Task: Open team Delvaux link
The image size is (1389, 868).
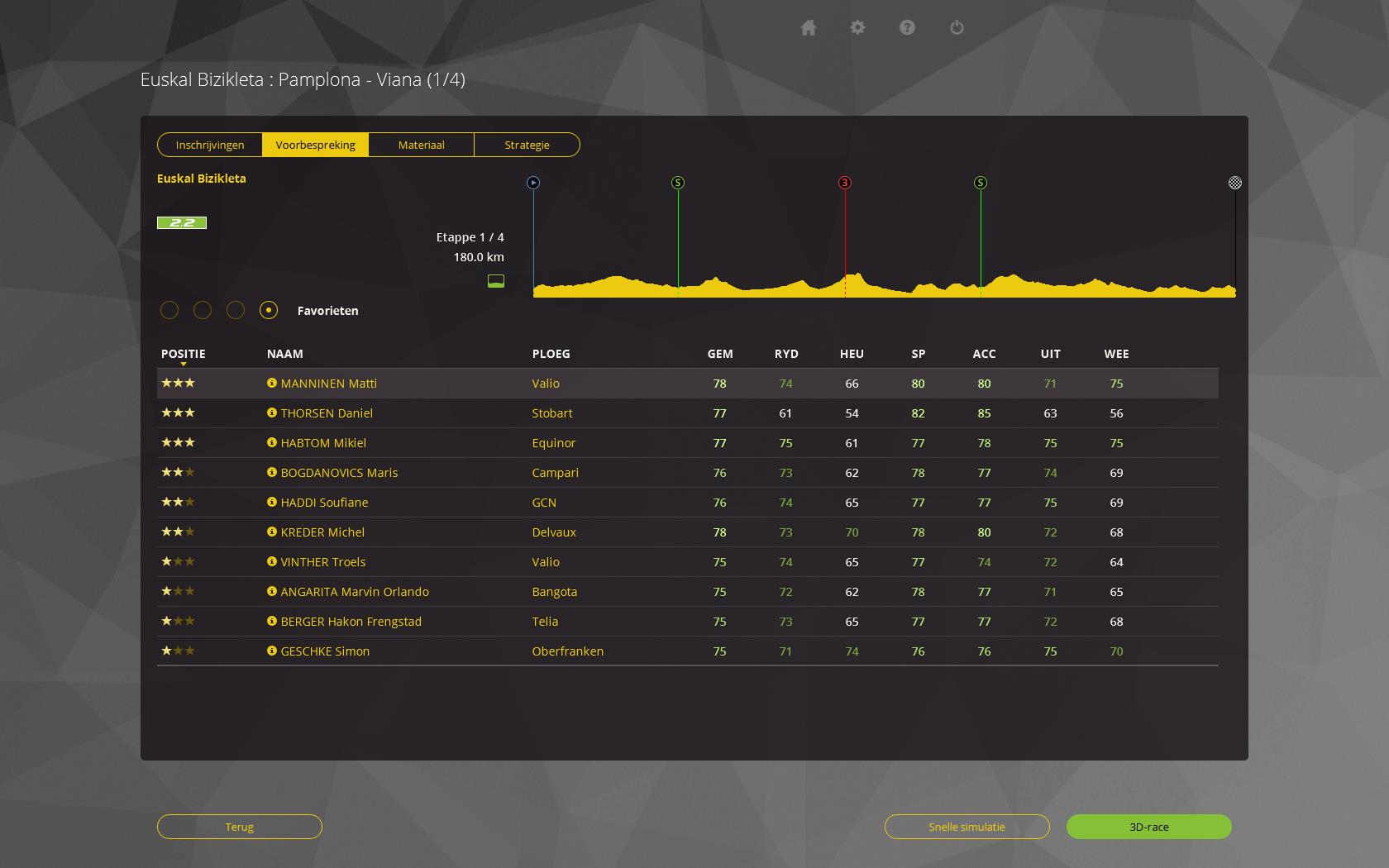Action: 554,532
